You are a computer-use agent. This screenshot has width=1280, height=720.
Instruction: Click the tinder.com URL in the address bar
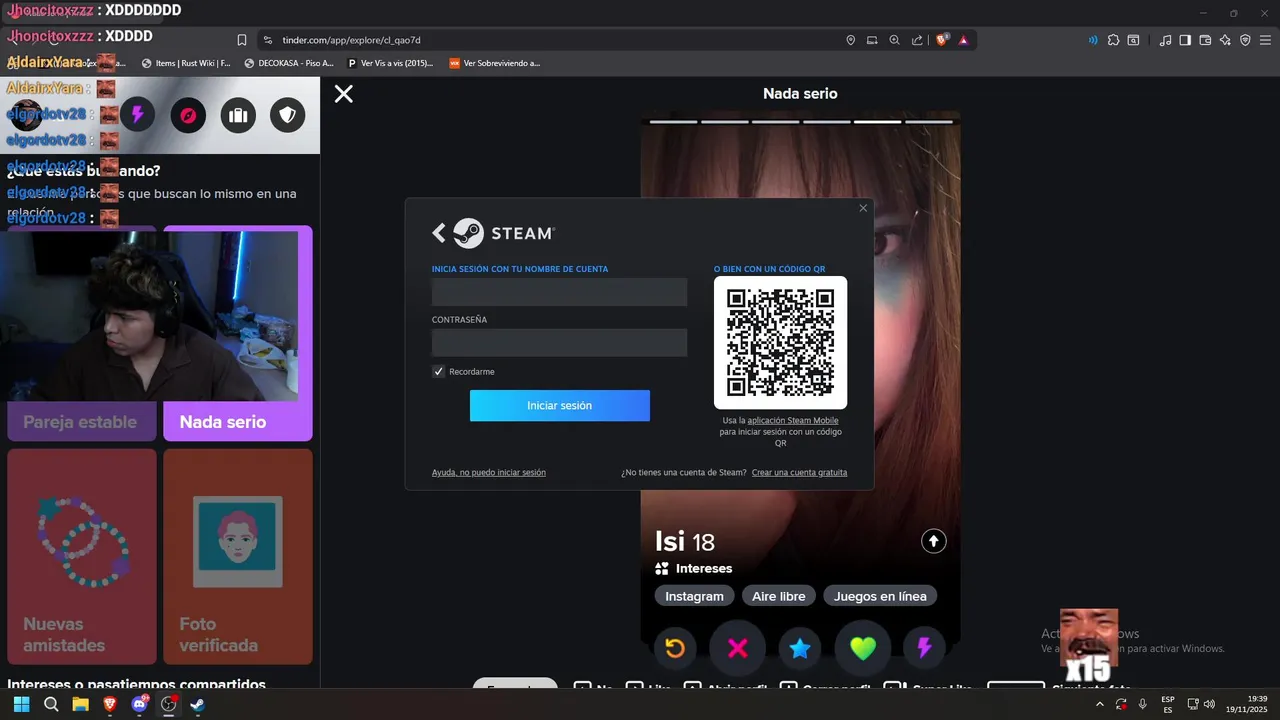coord(351,40)
